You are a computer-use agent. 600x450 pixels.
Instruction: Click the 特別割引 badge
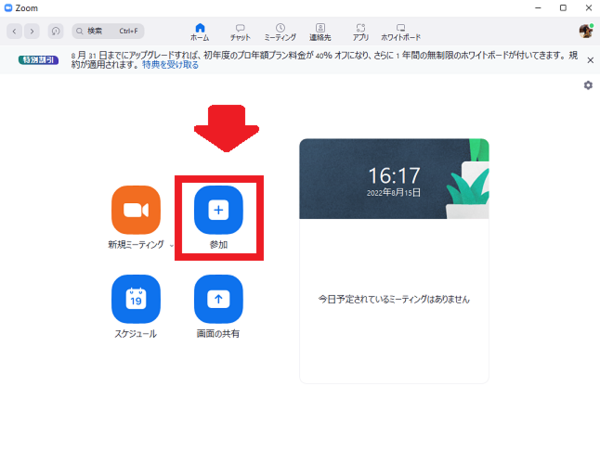pyautogui.click(x=38, y=60)
